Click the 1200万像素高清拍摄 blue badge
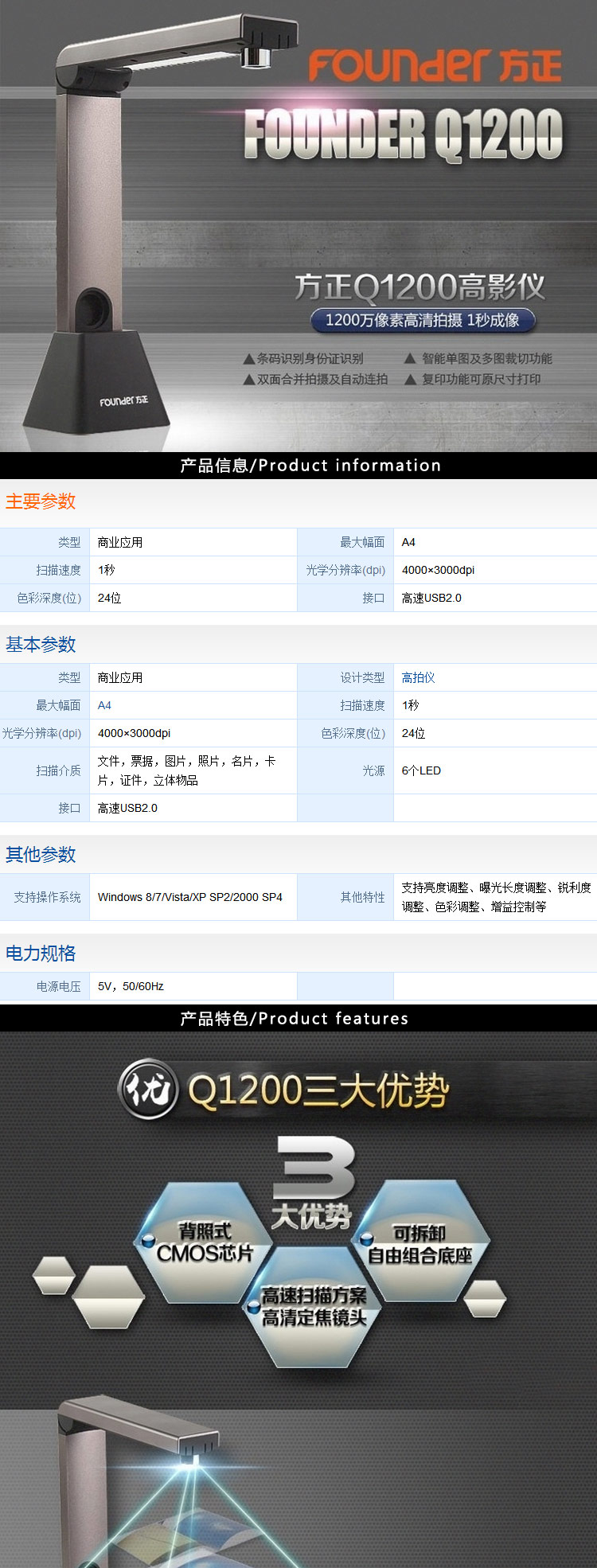Screen dimensions: 597x1568 click(422, 320)
